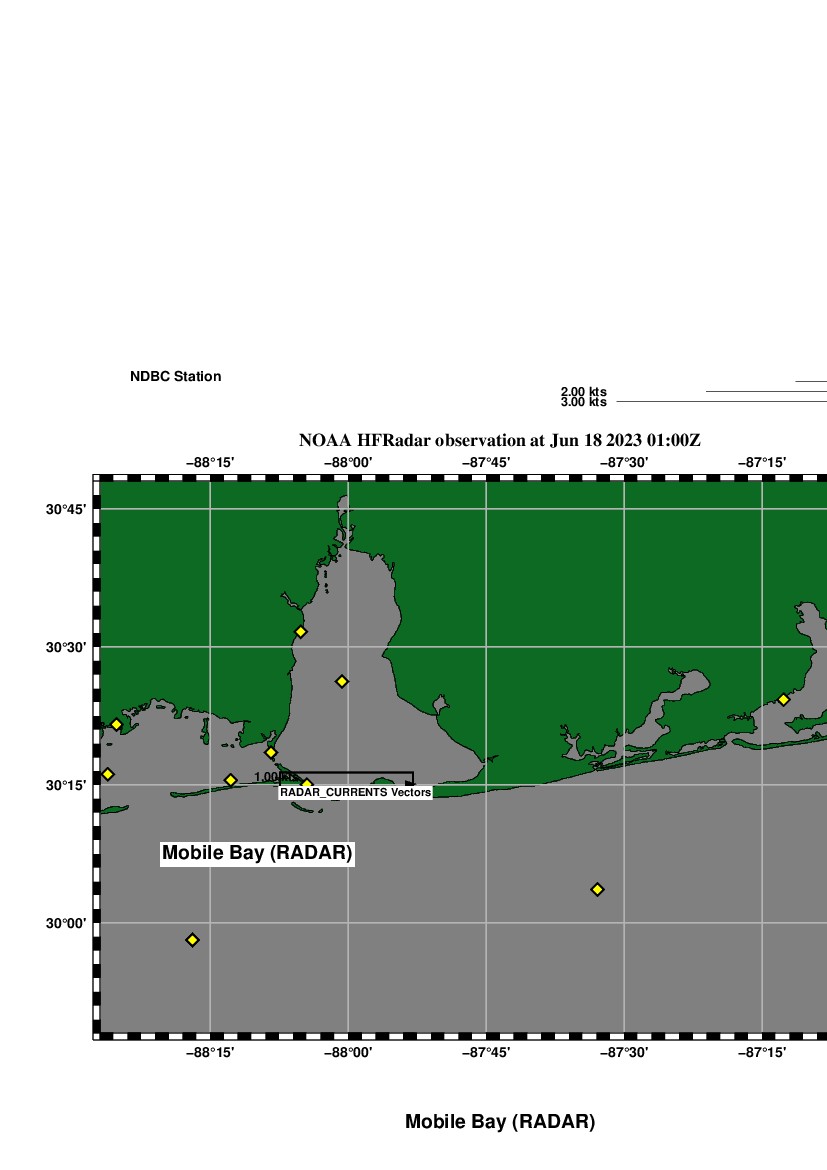Click the white Mobile Bay (RADAR) map label
827x1170 pixels.
(258, 853)
